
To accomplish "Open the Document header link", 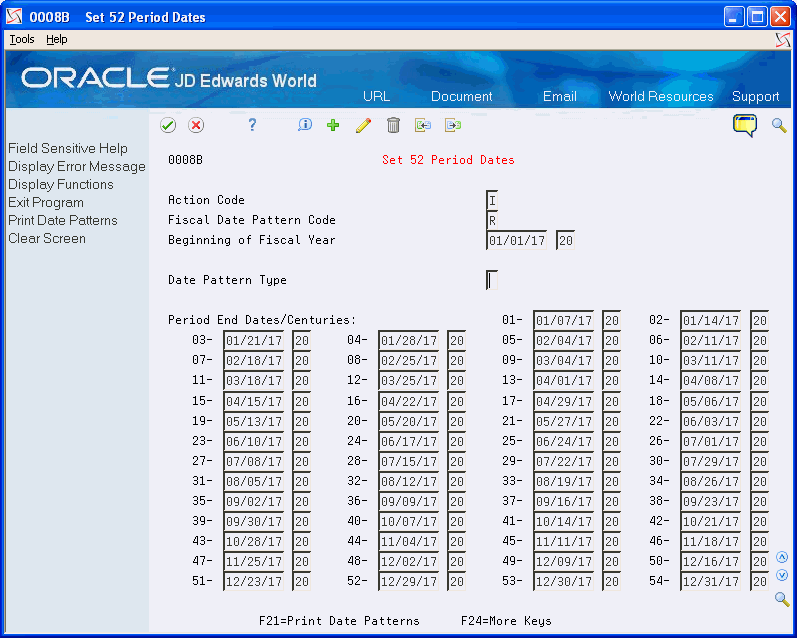I will (x=462, y=97).
